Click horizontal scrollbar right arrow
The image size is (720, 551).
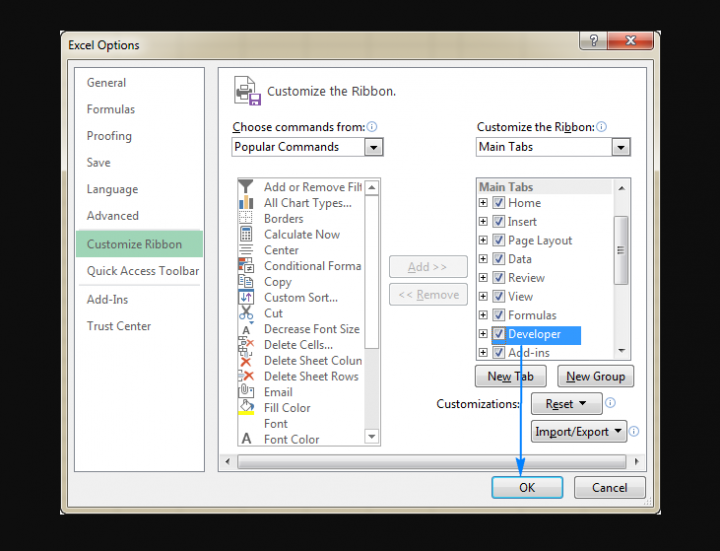[636, 461]
